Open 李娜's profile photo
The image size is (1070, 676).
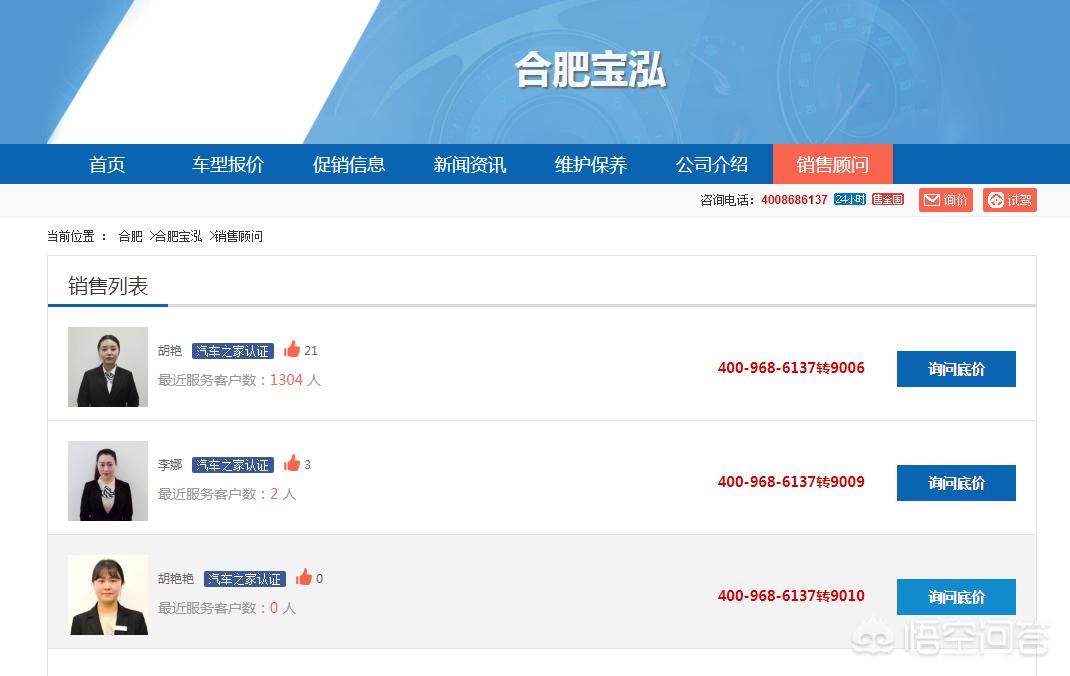pyautogui.click(x=108, y=481)
